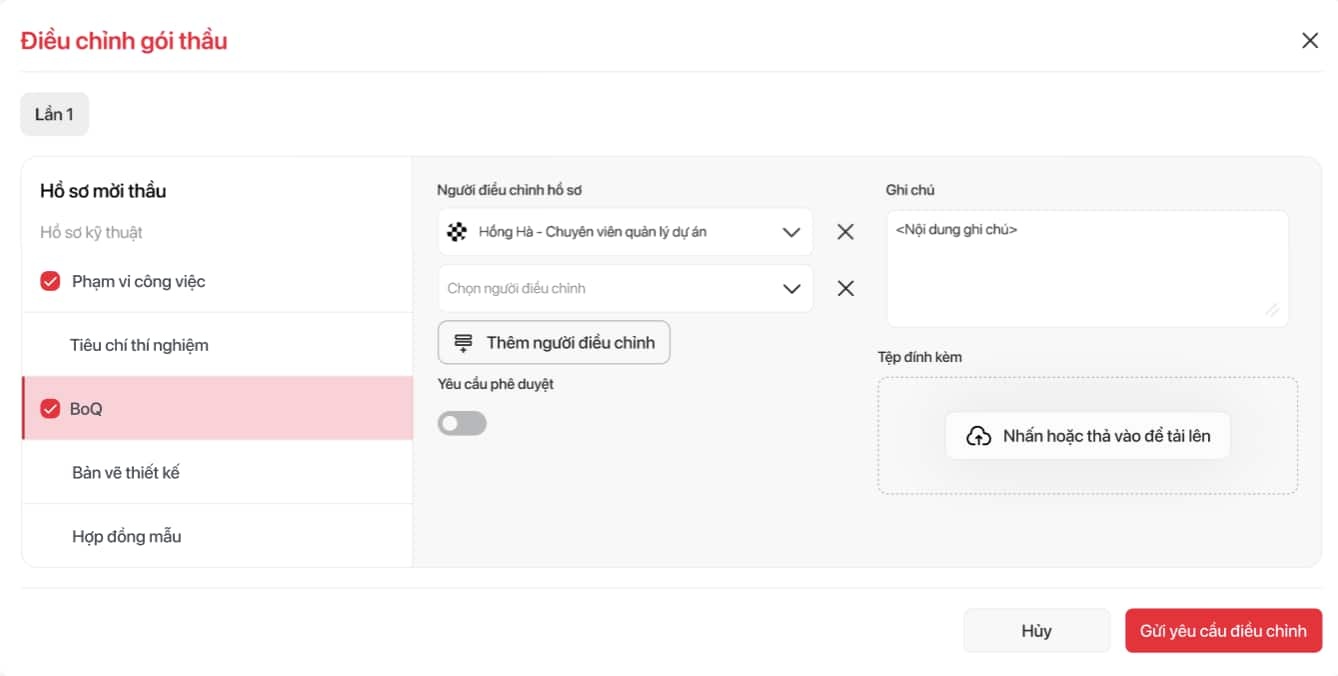Viewport: 1338px width, 676px height.
Task: Click into the Ghi chú note field
Action: coord(1086,268)
